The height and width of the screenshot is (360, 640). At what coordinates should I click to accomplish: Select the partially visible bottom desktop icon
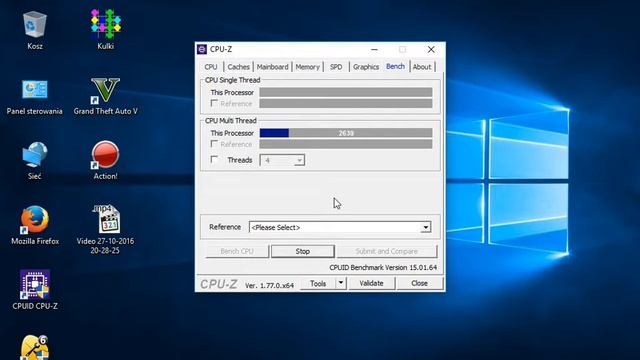pyautogui.click(x=35, y=347)
